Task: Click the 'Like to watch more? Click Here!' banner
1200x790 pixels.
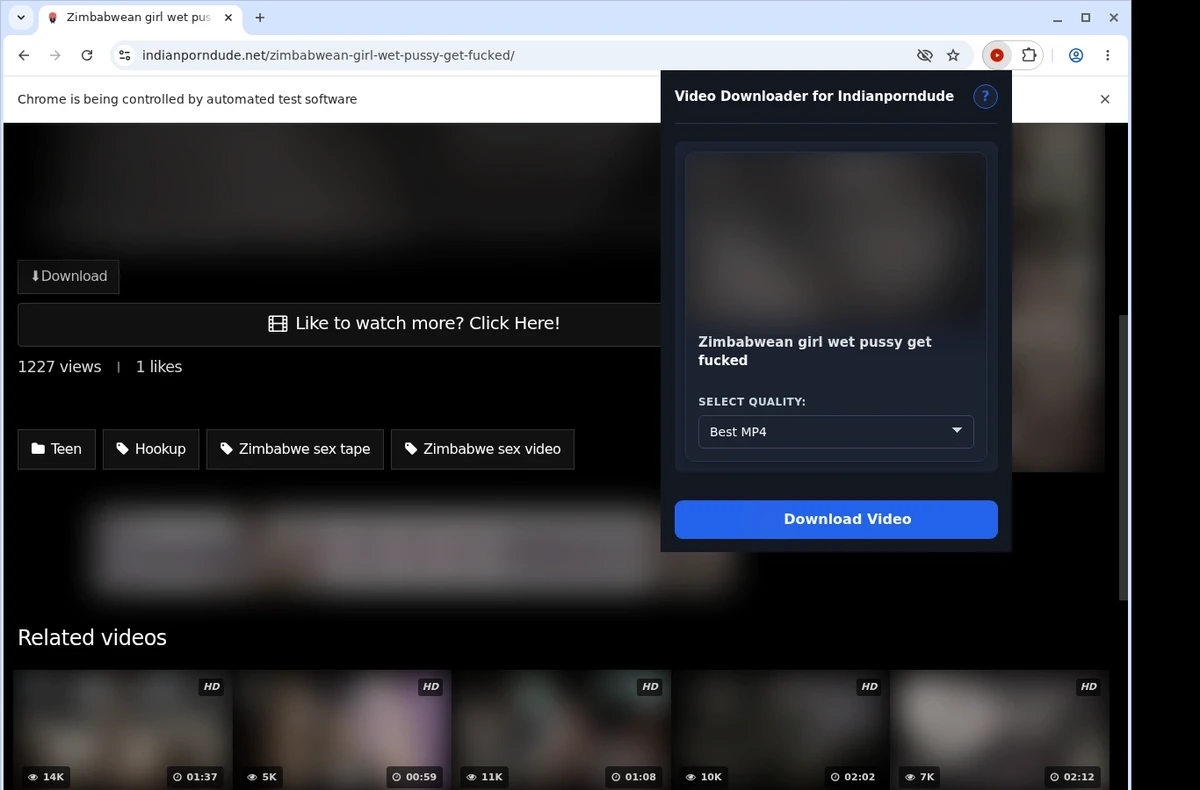Action: [414, 324]
